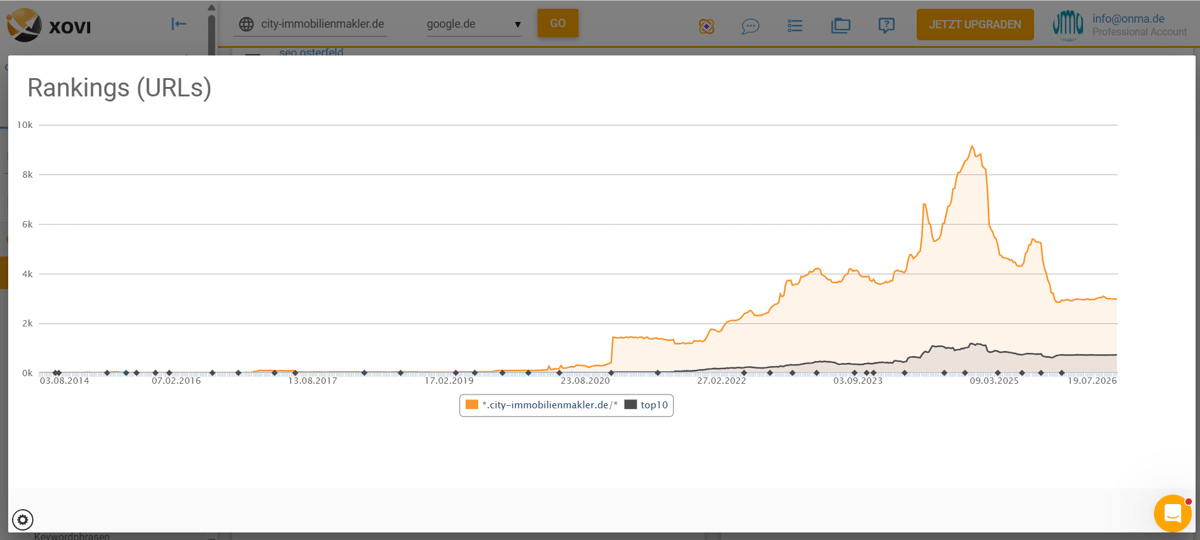Click the 17.02.2019 date label

pyautogui.click(x=449, y=381)
